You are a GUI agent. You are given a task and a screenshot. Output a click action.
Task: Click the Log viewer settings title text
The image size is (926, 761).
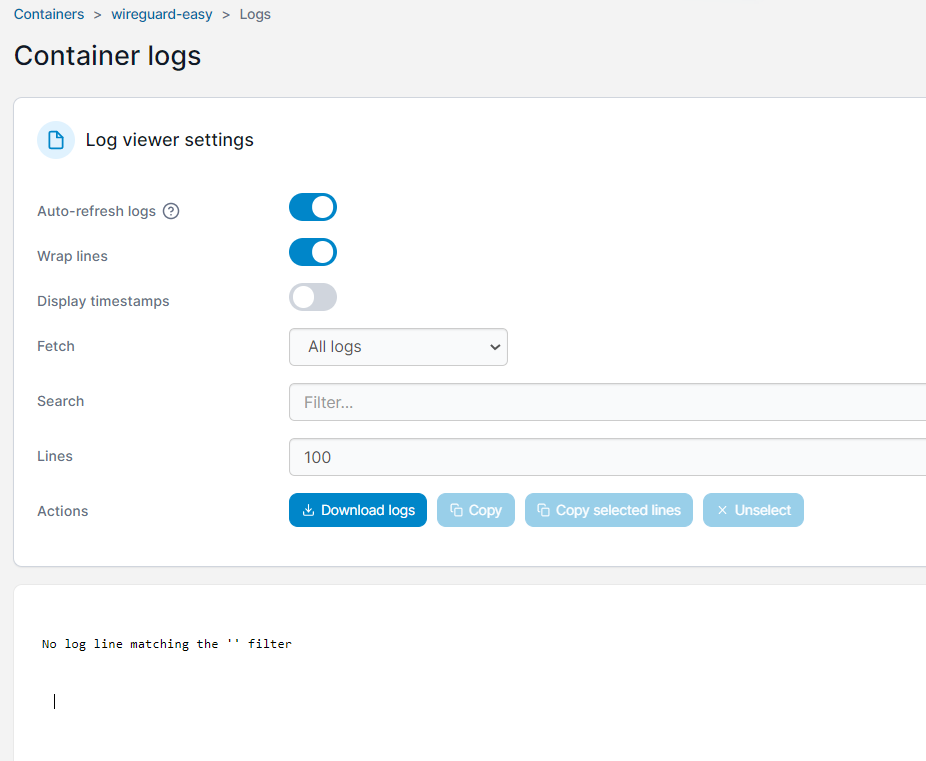(x=170, y=140)
